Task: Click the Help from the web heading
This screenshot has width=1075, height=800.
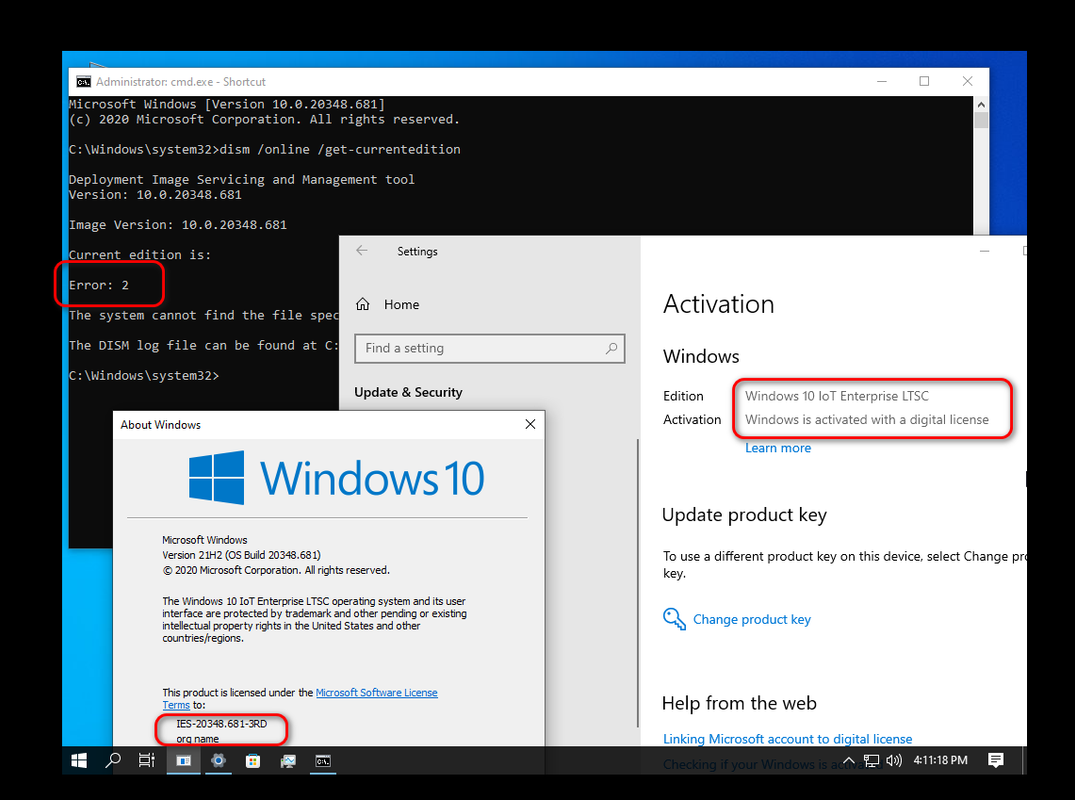Action: 739,703
